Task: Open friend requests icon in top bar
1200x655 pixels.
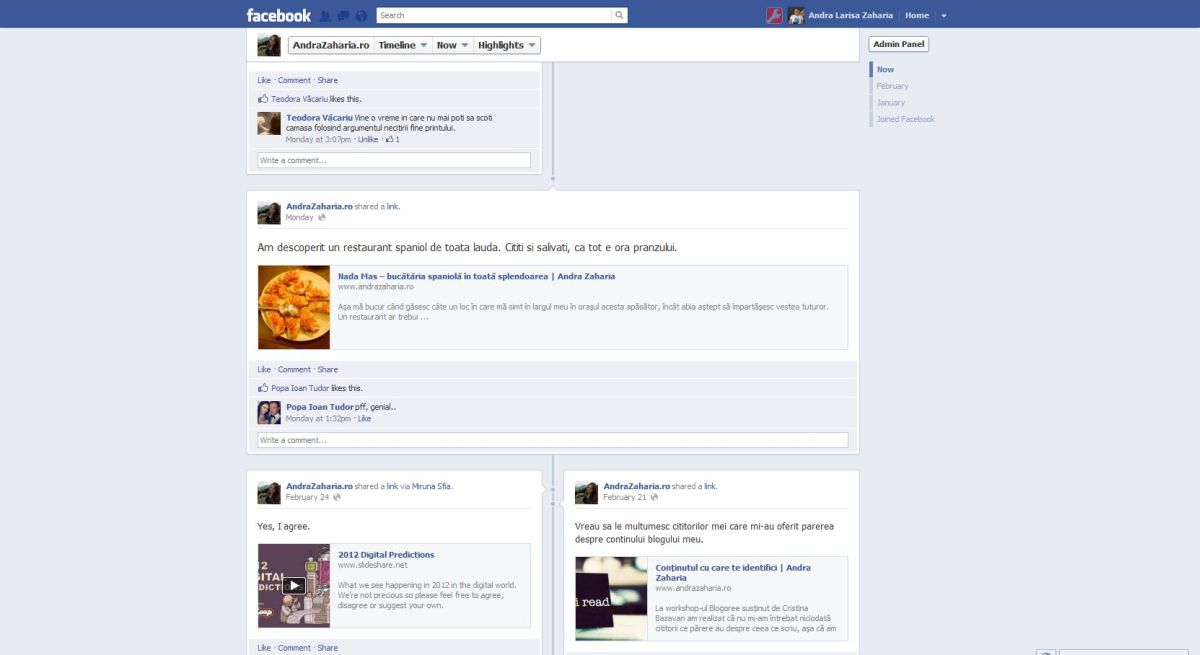Action: coord(325,16)
